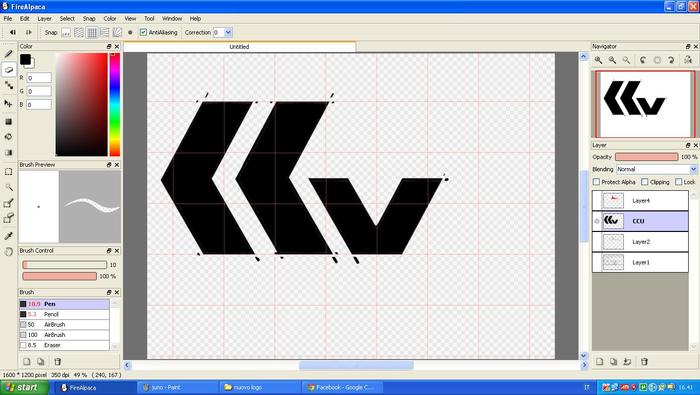Screen dimensions: 700x395
Task: Float the Brush Preview panel
Action: coord(109,165)
